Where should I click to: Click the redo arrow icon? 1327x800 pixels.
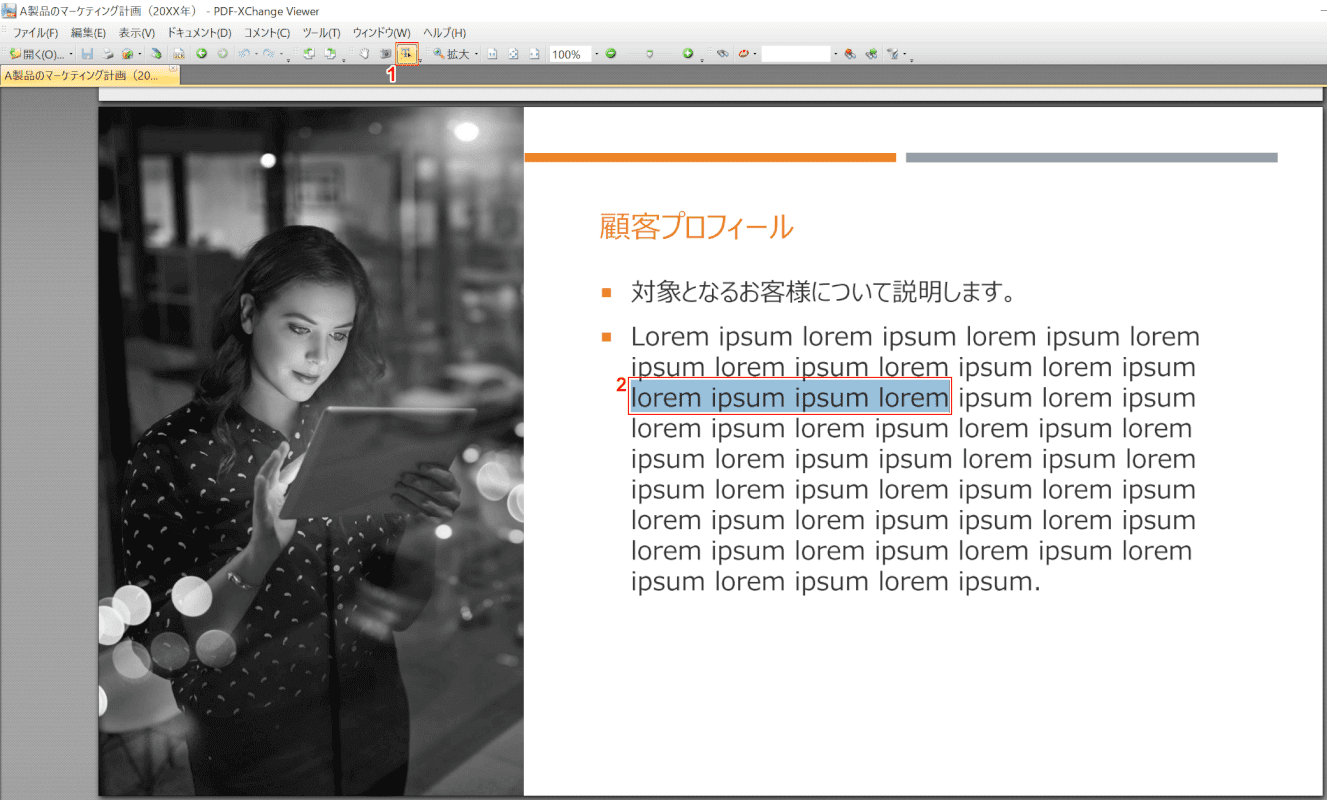pyautogui.click(x=269, y=54)
